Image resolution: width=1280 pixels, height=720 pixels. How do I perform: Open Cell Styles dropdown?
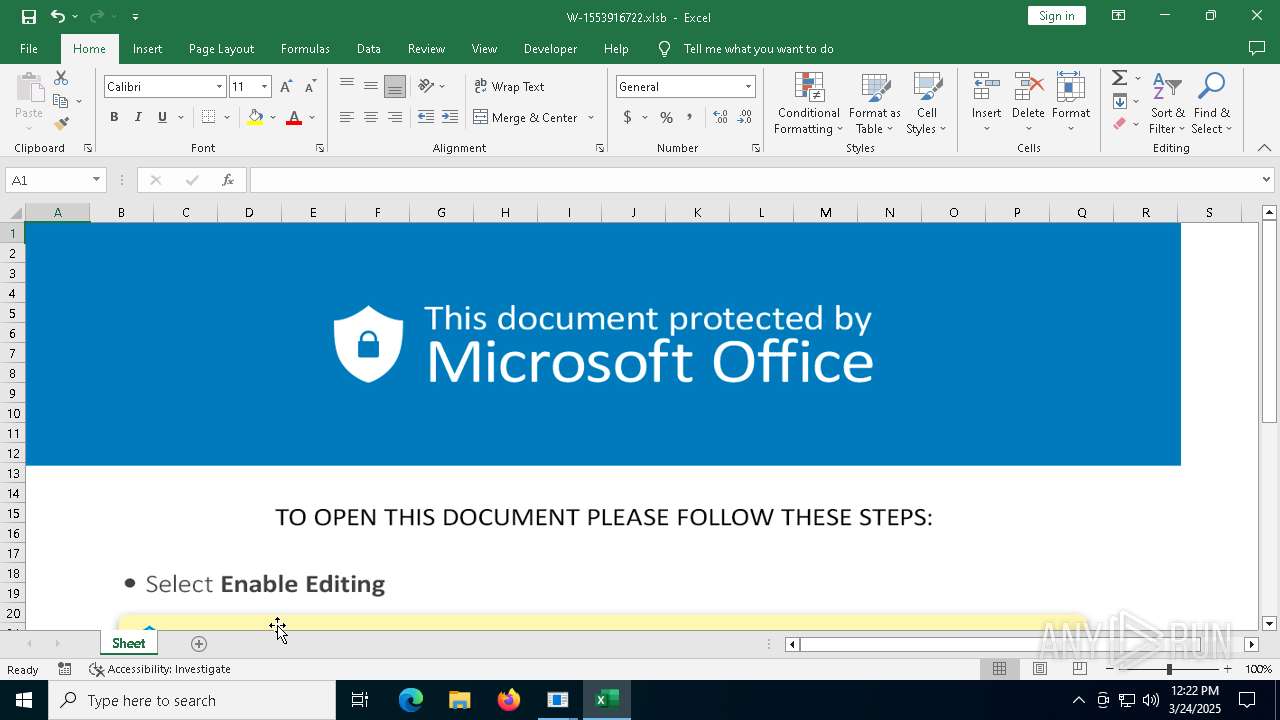[x=927, y=103]
